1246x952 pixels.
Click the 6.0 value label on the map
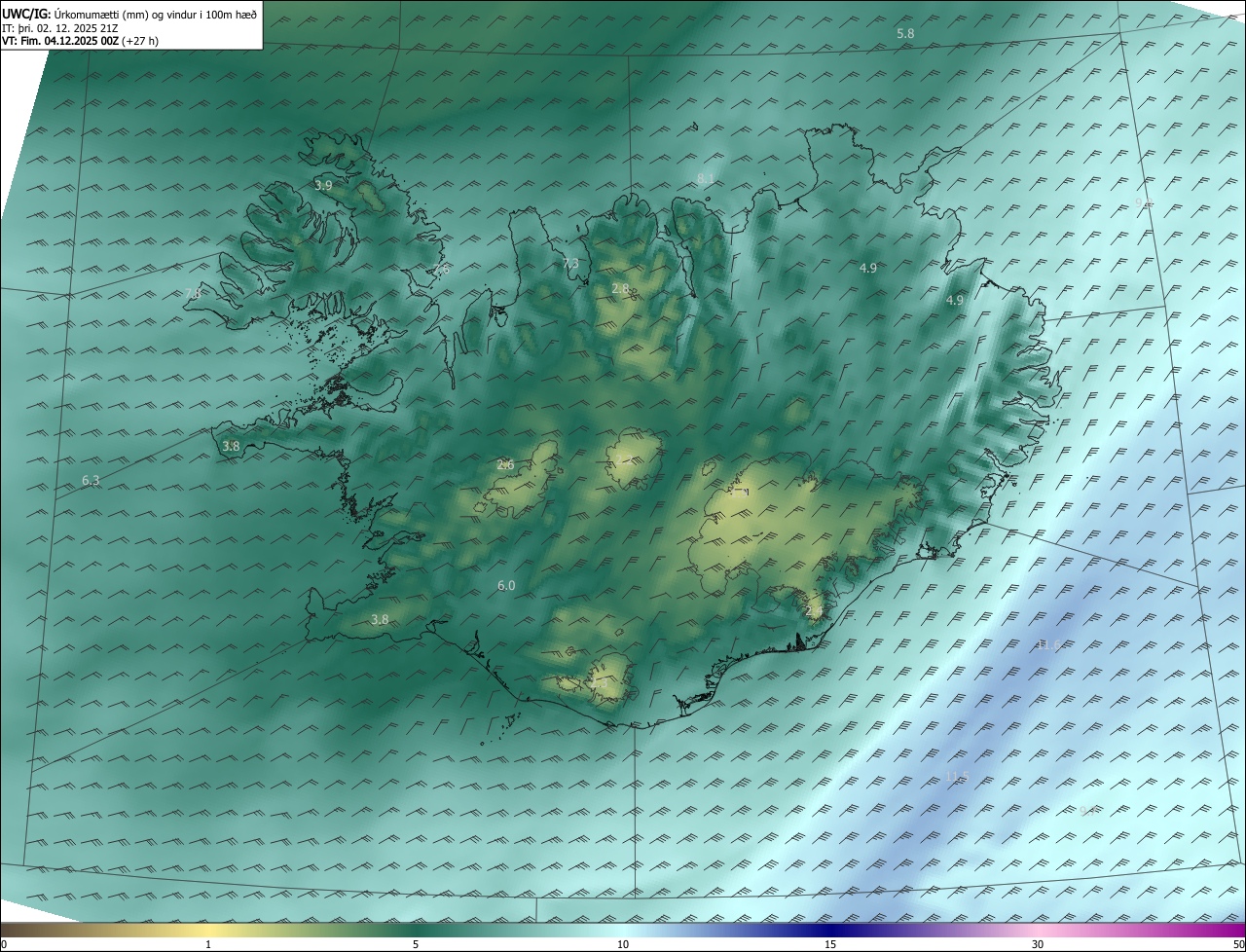506,585
